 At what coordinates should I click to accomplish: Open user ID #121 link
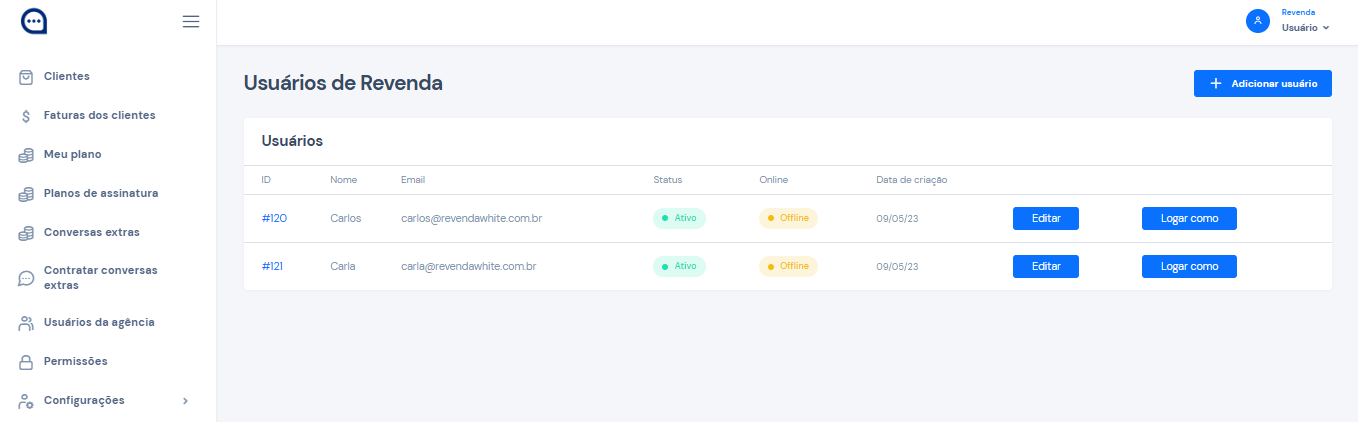click(274, 267)
